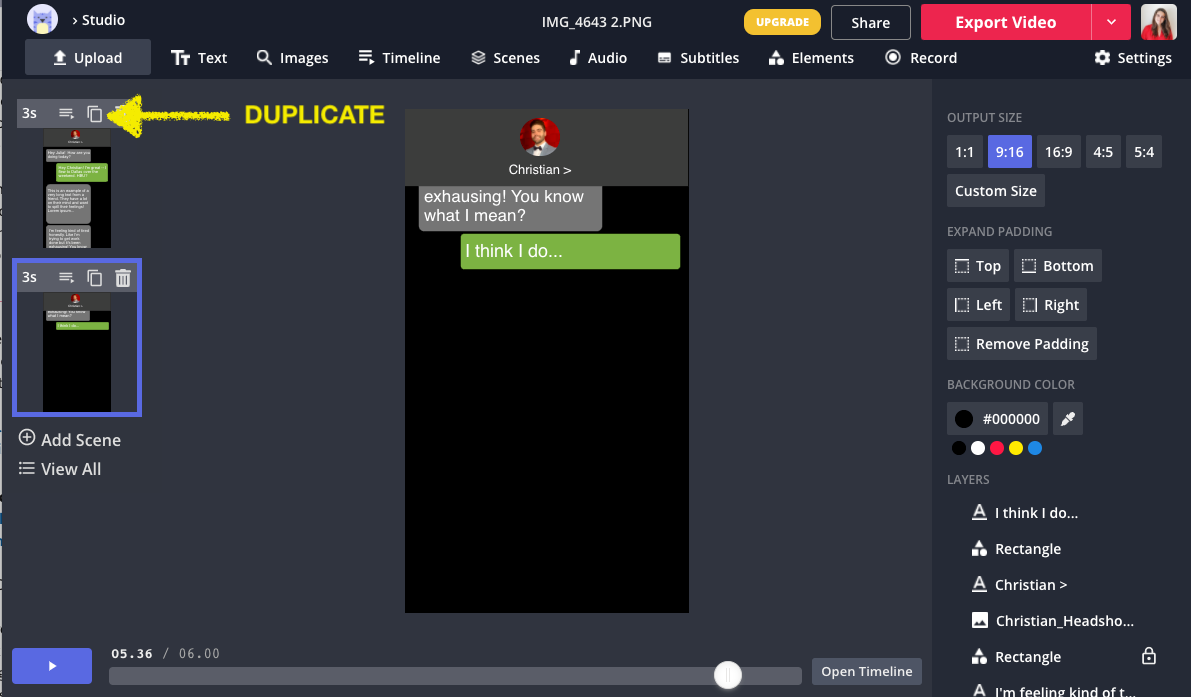Unlock the locked Rectangle layer
The image size is (1191, 697).
1149,657
